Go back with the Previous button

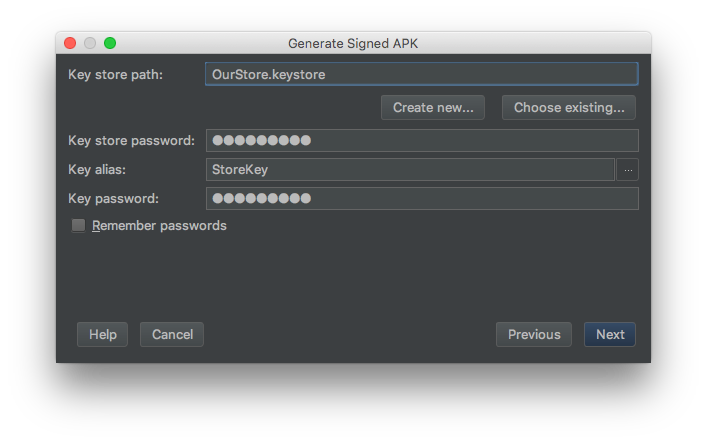(x=534, y=335)
